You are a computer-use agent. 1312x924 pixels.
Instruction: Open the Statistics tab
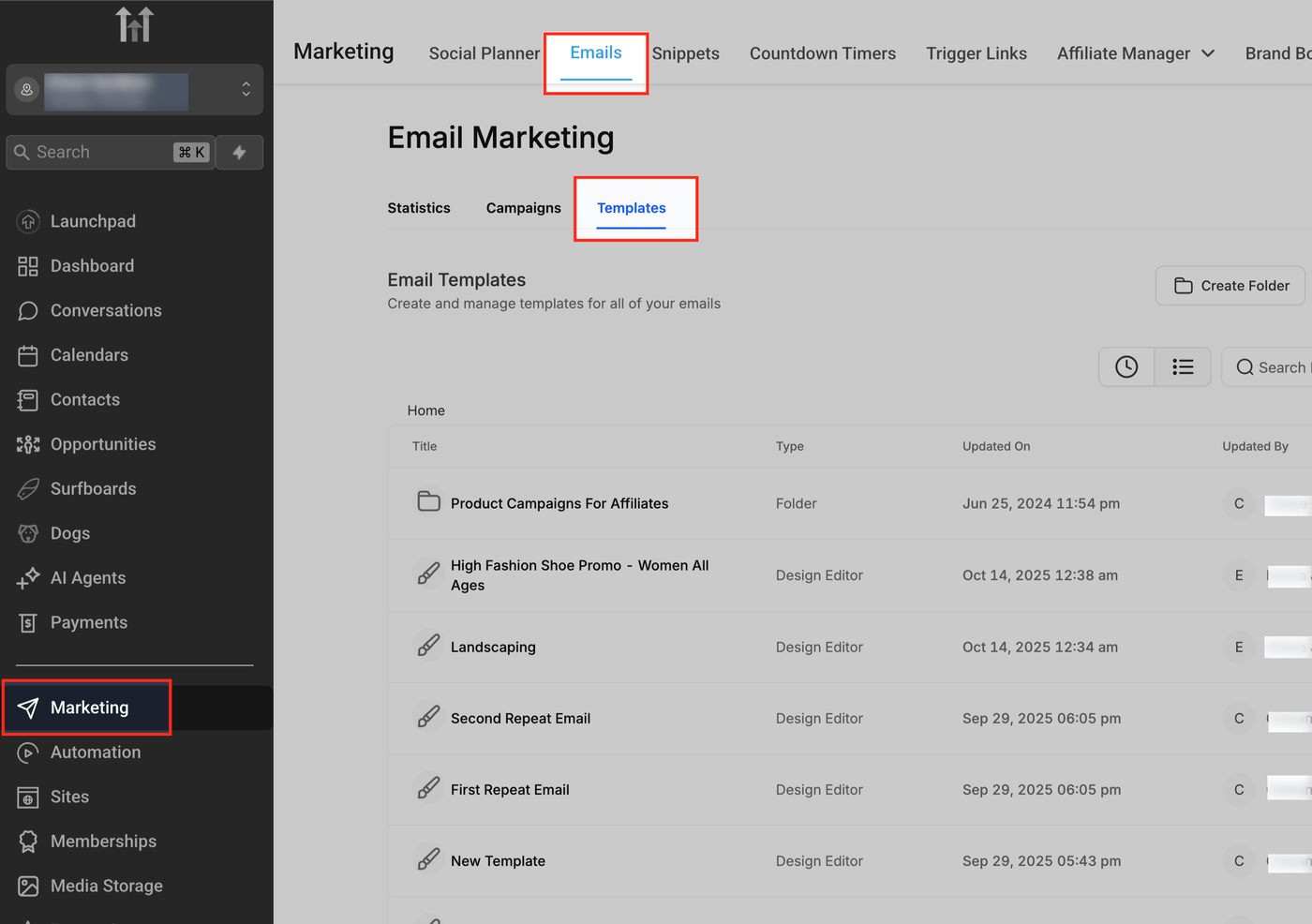419,208
